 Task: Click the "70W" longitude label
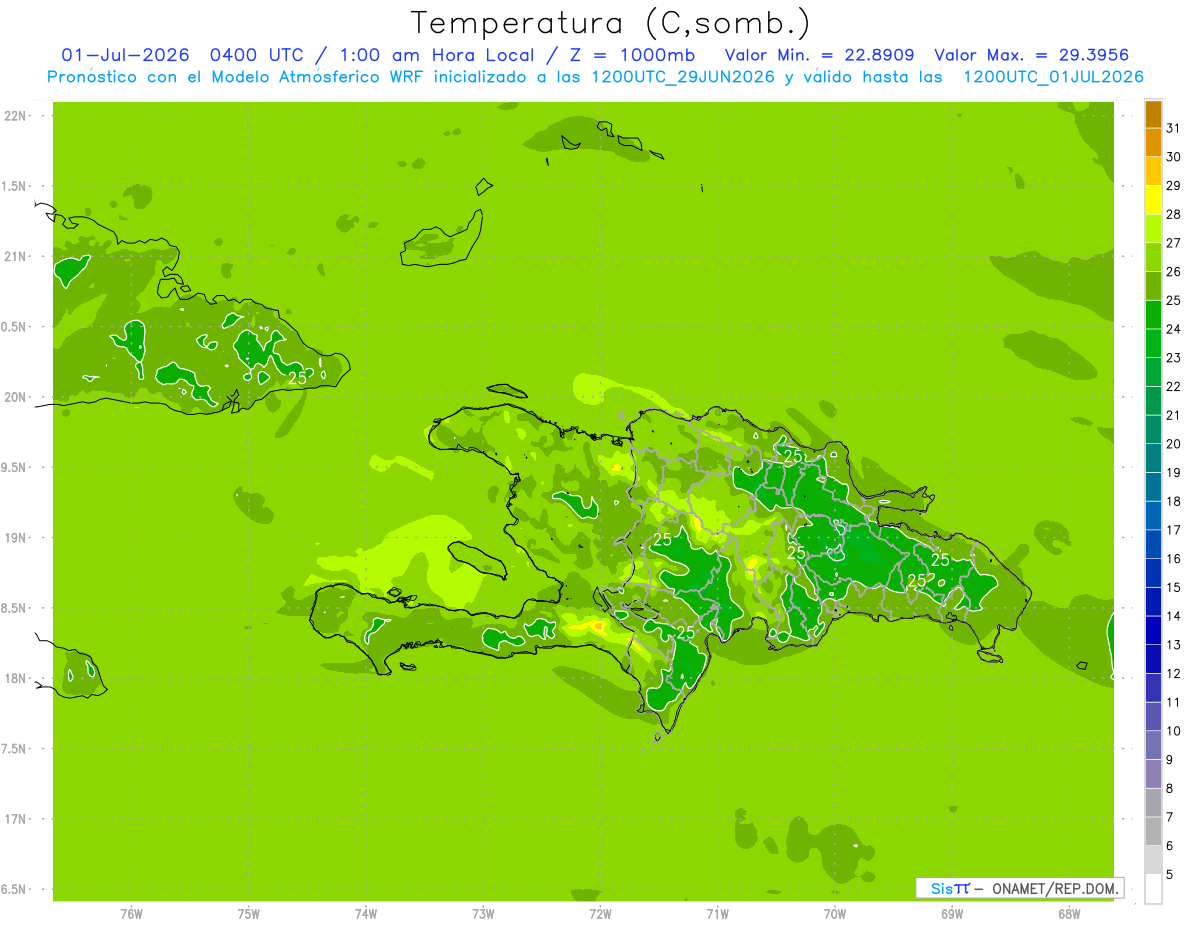click(835, 913)
